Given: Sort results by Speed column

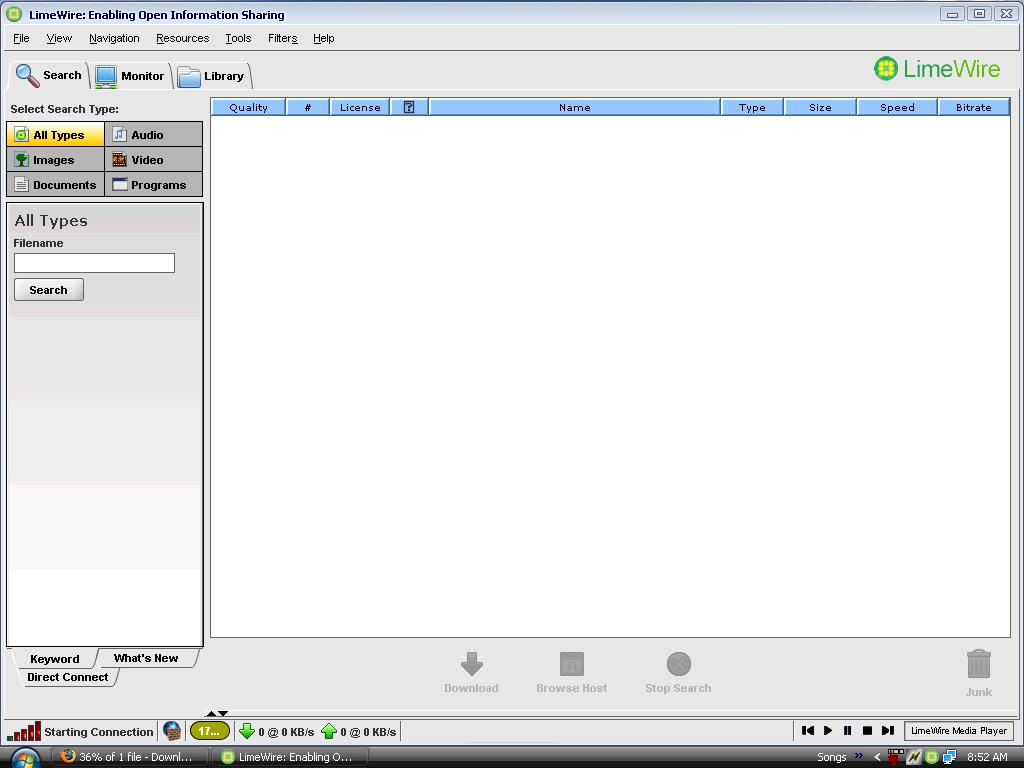Looking at the screenshot, I should (x=897, y=107).
